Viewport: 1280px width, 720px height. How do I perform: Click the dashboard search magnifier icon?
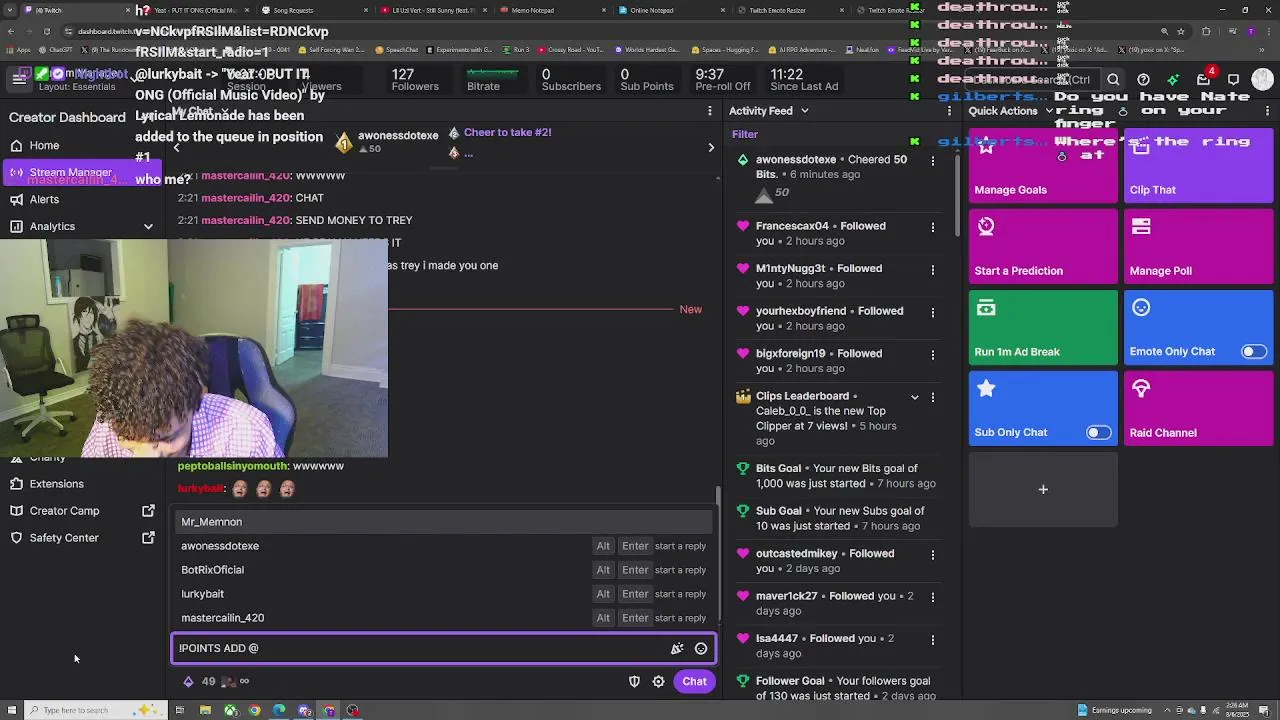click(x=1113, y=80)
